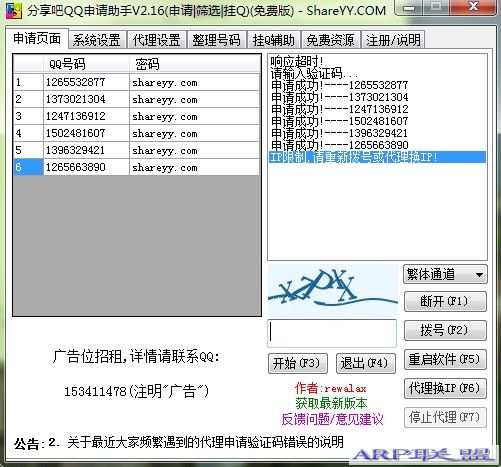501x467 pixels.
Task: Open the 作者:rewalax link
Action: (330, 388)
